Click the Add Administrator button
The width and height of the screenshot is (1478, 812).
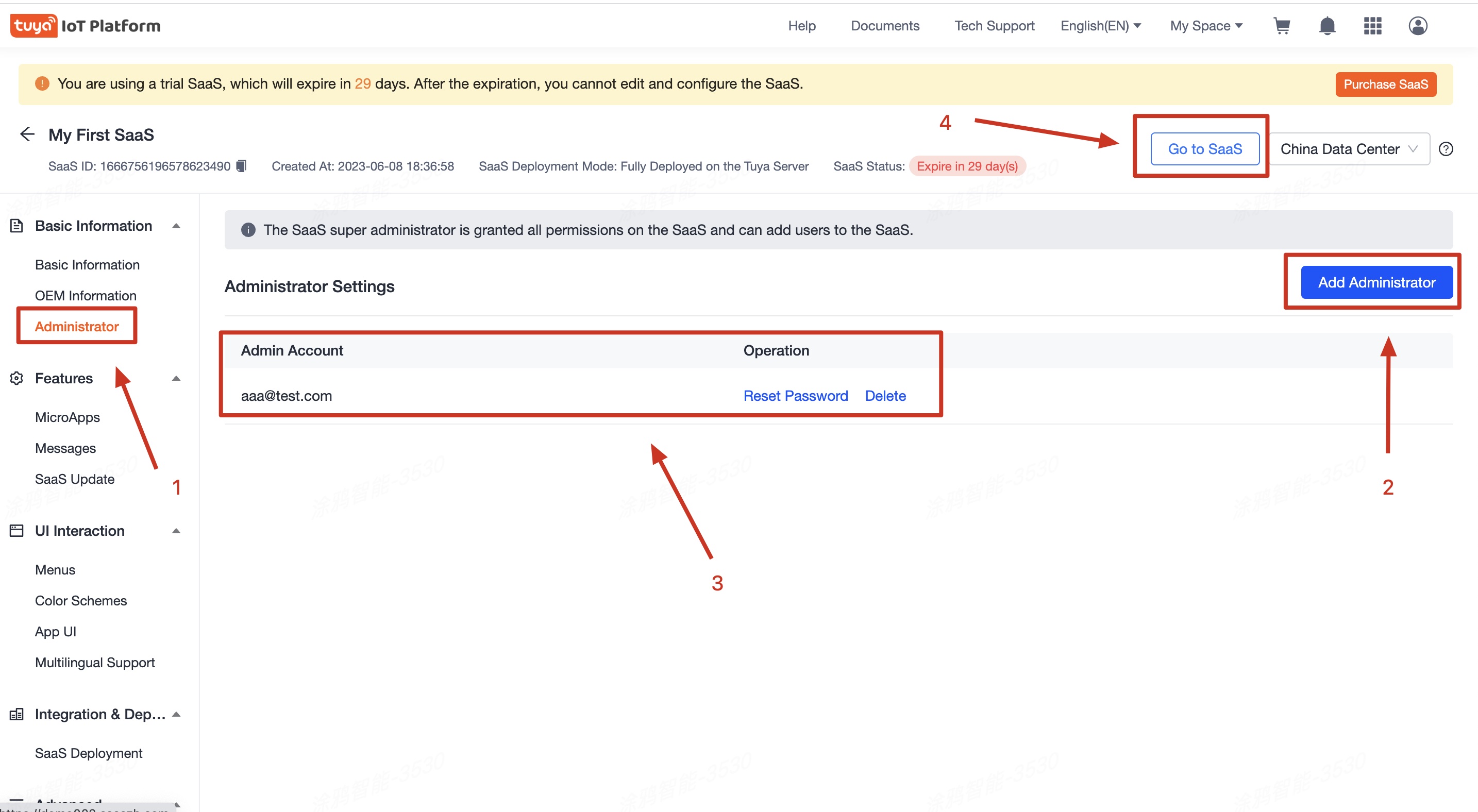[x=1376, y=283]
